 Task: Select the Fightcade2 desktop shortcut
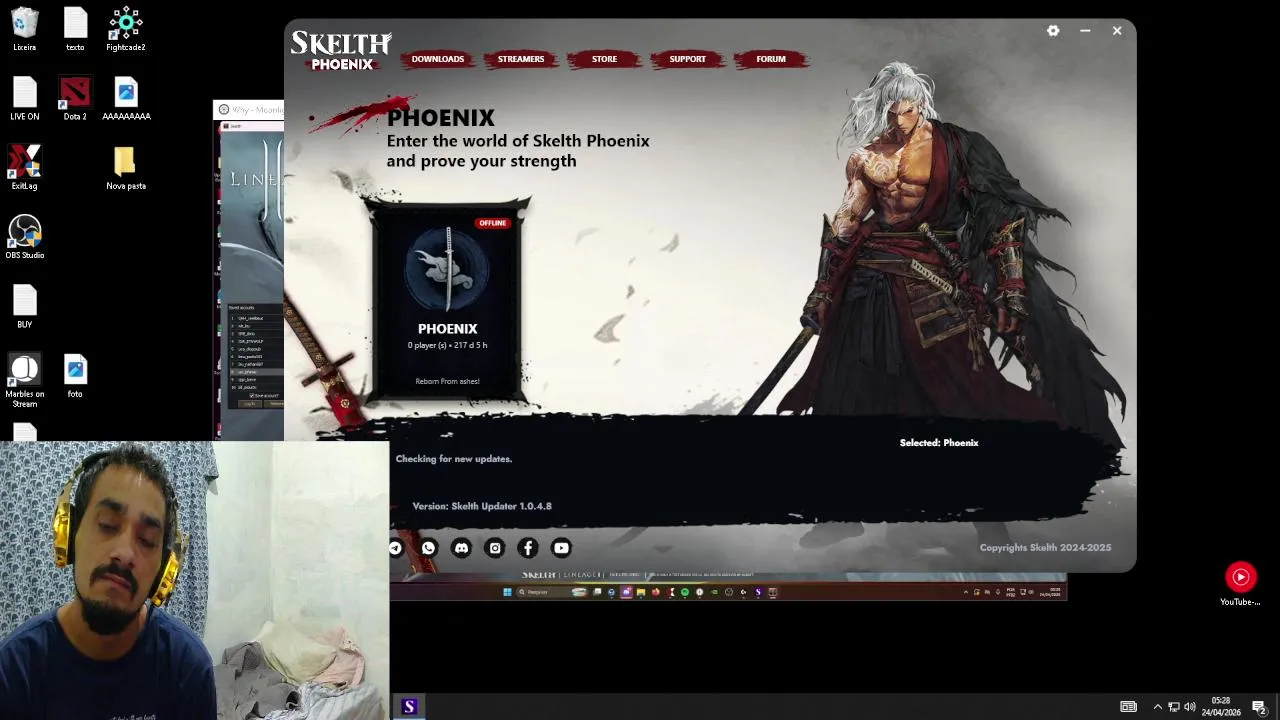pos(126,29)
